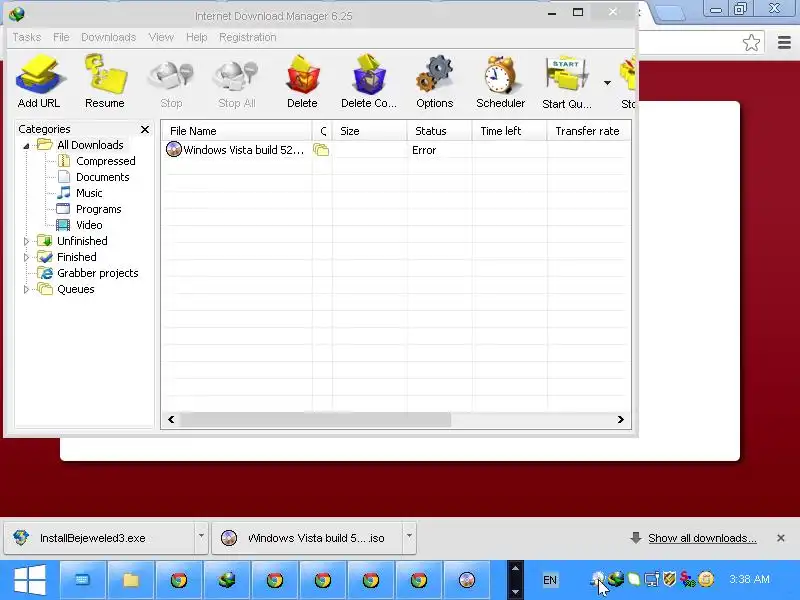800x600 pixels.
Task: Expand the Unfinished category
Action: point(26,241)
